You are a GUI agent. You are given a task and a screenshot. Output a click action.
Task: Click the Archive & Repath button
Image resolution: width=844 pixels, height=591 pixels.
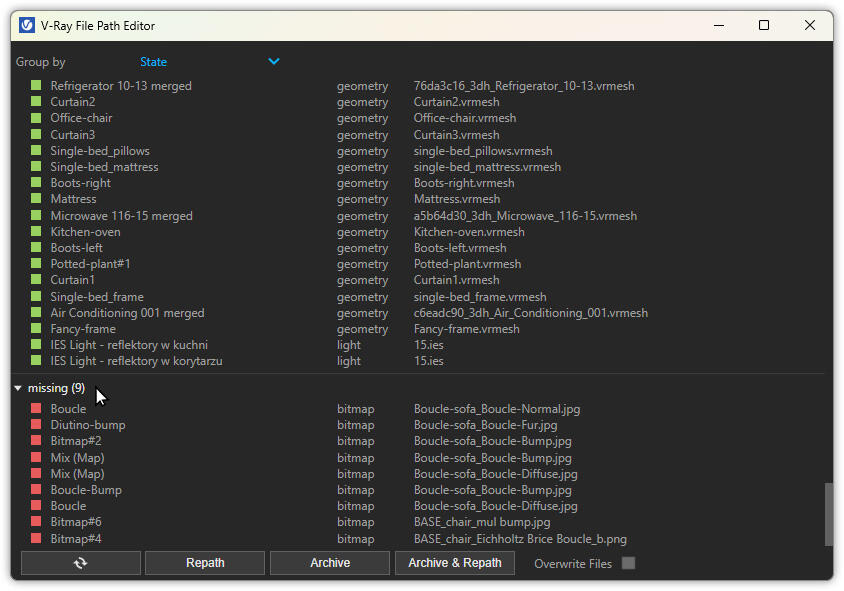[x=454, y=563]
